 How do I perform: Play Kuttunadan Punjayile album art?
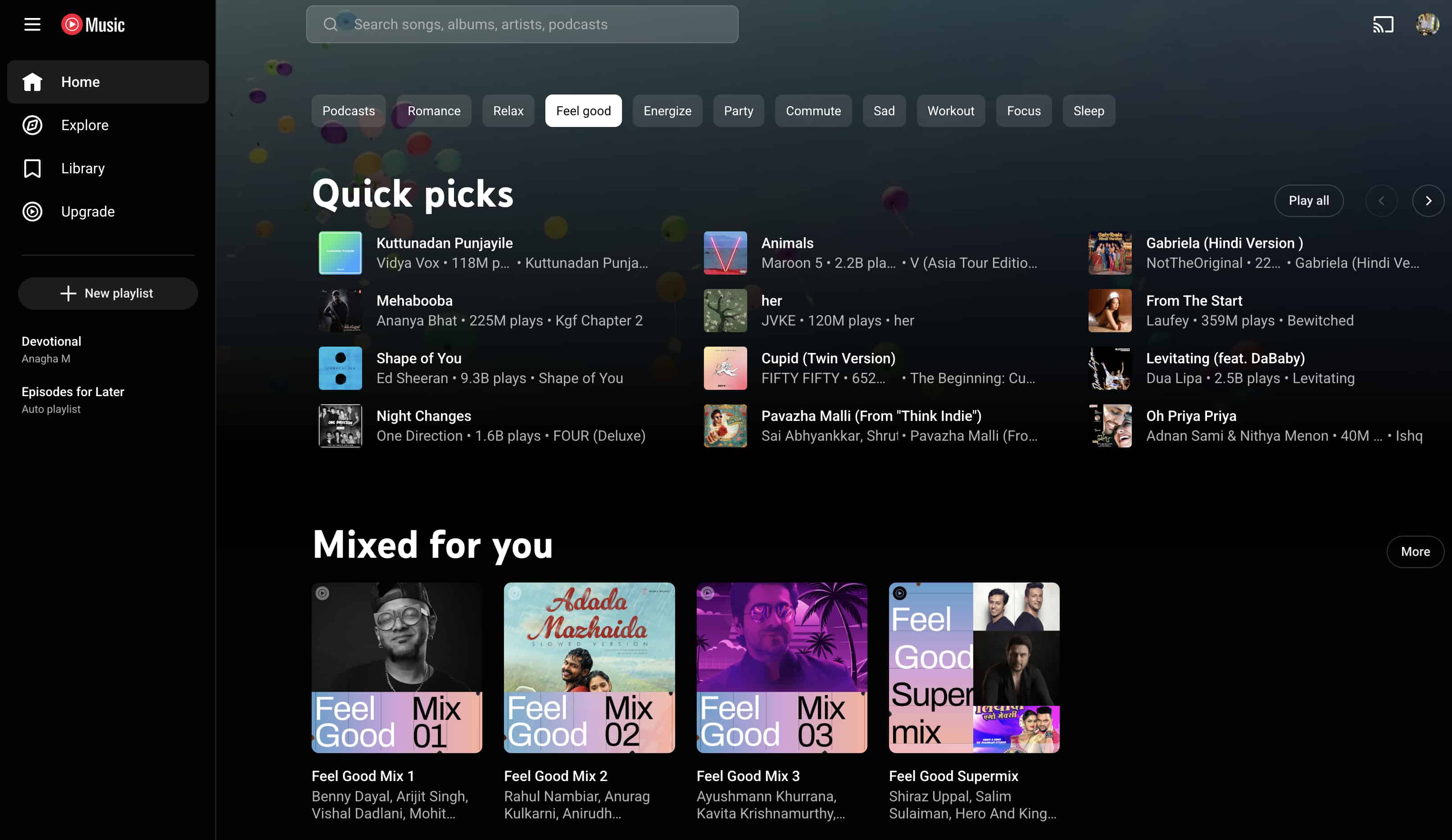click(340, 253)
